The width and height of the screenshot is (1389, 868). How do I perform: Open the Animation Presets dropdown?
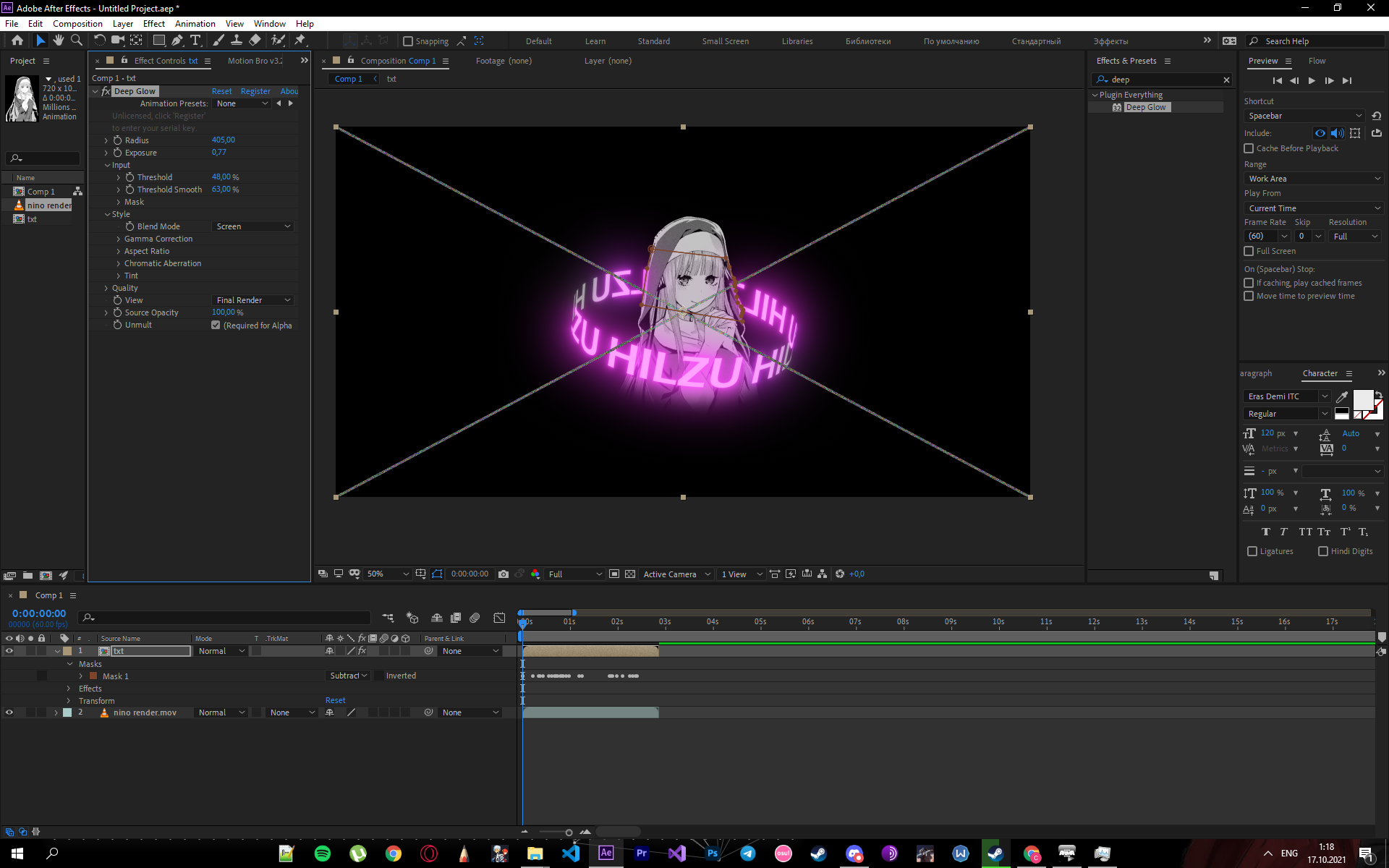click(242, 103)
